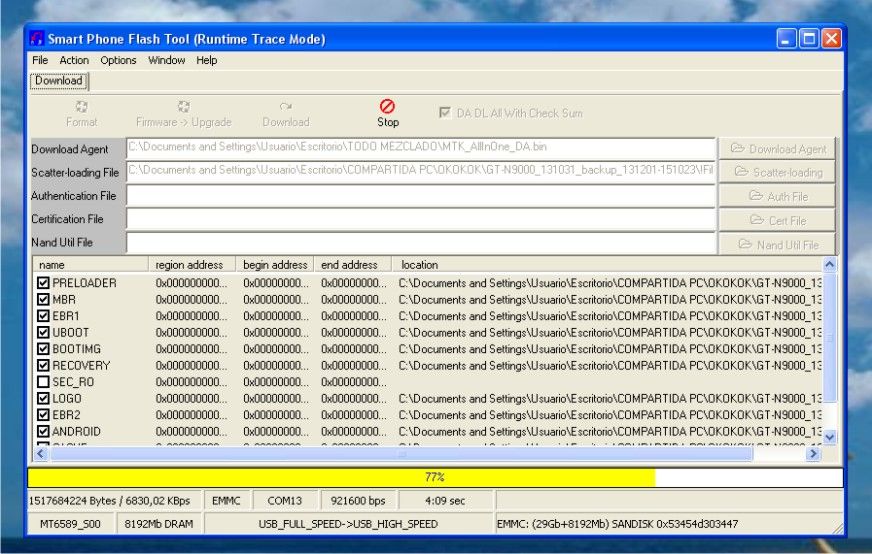Viewport: 872px width, 554px height.
Task: Click the 4:09 sec elapsed time
Action: click(445, 501)
